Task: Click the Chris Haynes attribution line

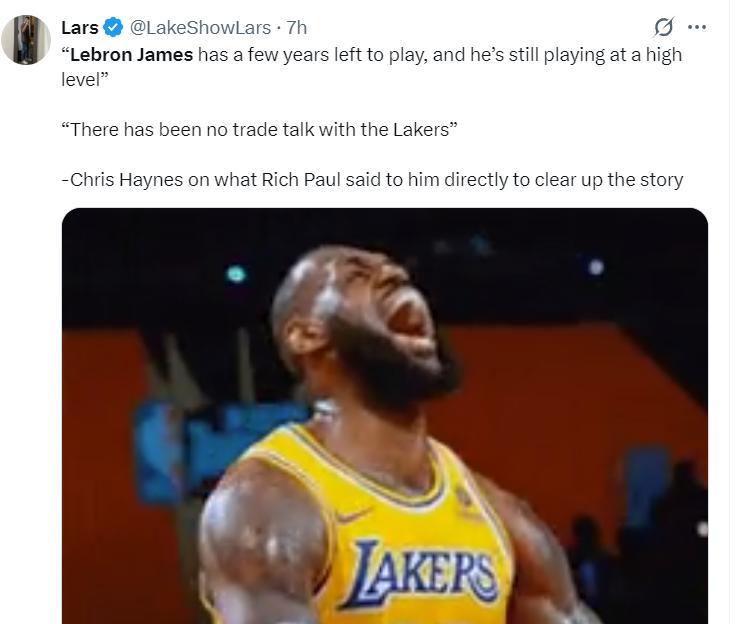Action: pos(371,180)
